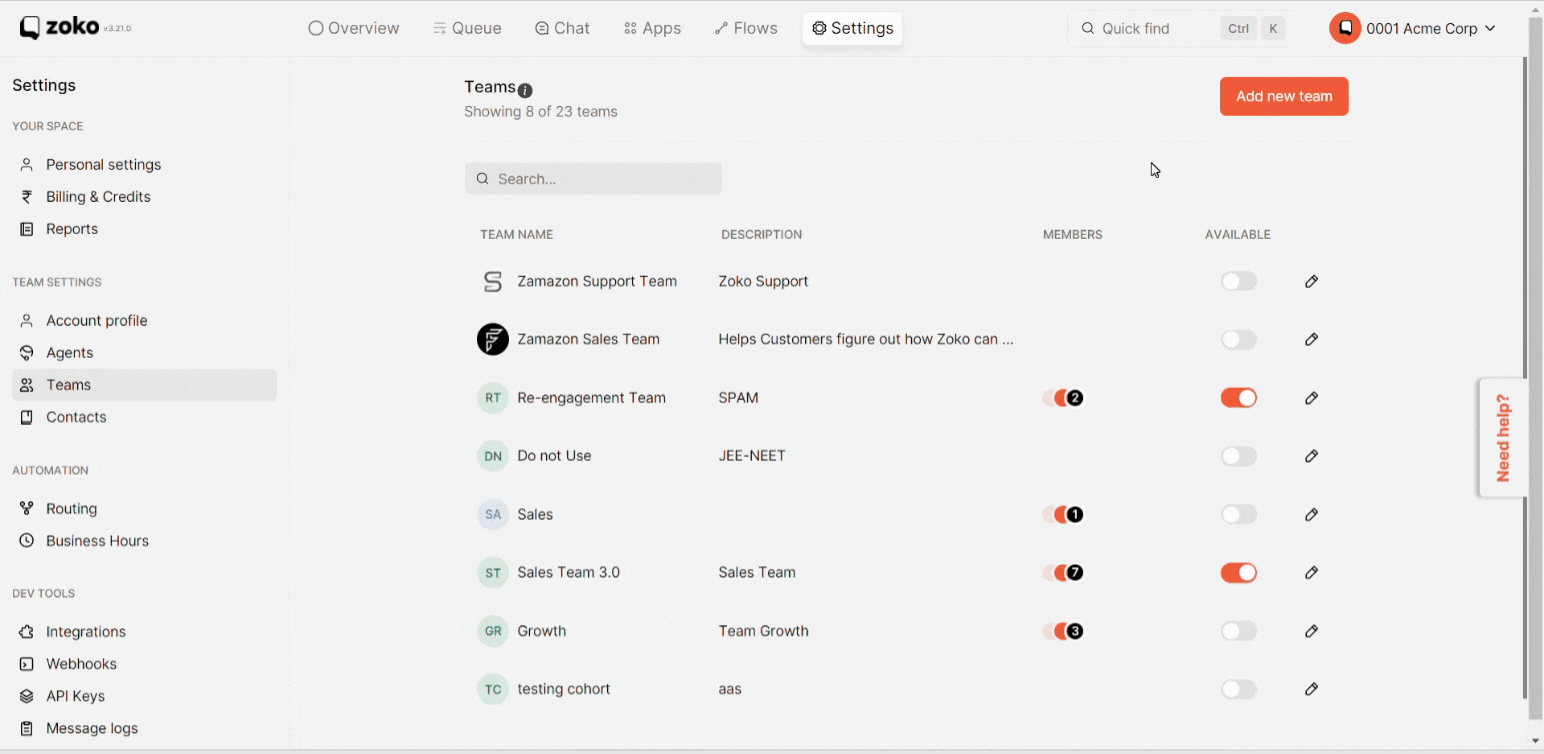Select the Settings tab
Screen dimensions: 1544x754
852,28
